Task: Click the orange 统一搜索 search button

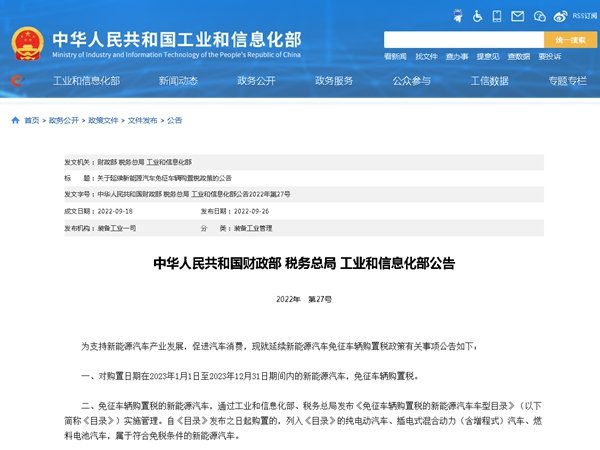Action: pos(571,40)
